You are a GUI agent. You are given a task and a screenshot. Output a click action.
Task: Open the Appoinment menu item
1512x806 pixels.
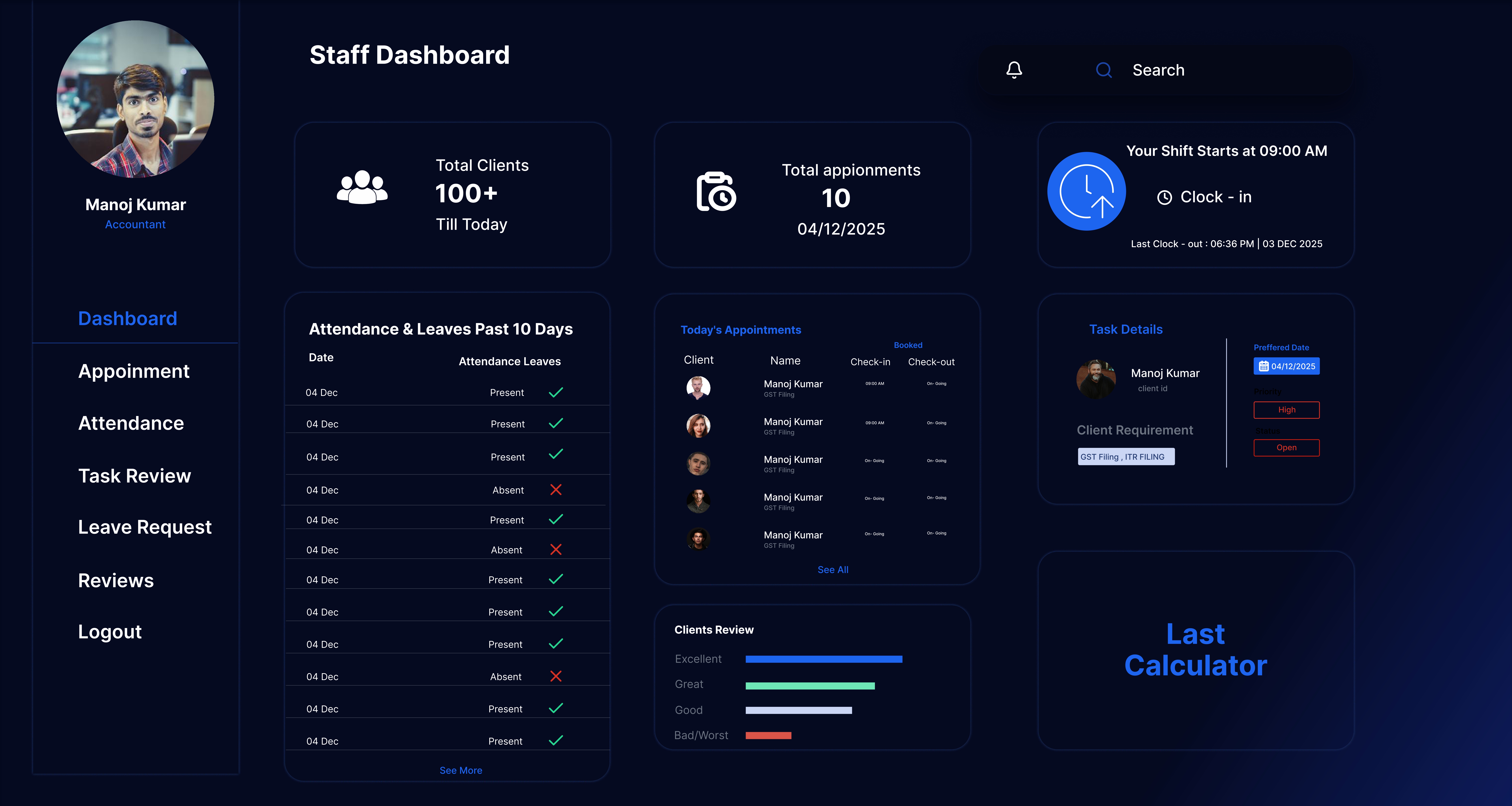tap(134, 371)
